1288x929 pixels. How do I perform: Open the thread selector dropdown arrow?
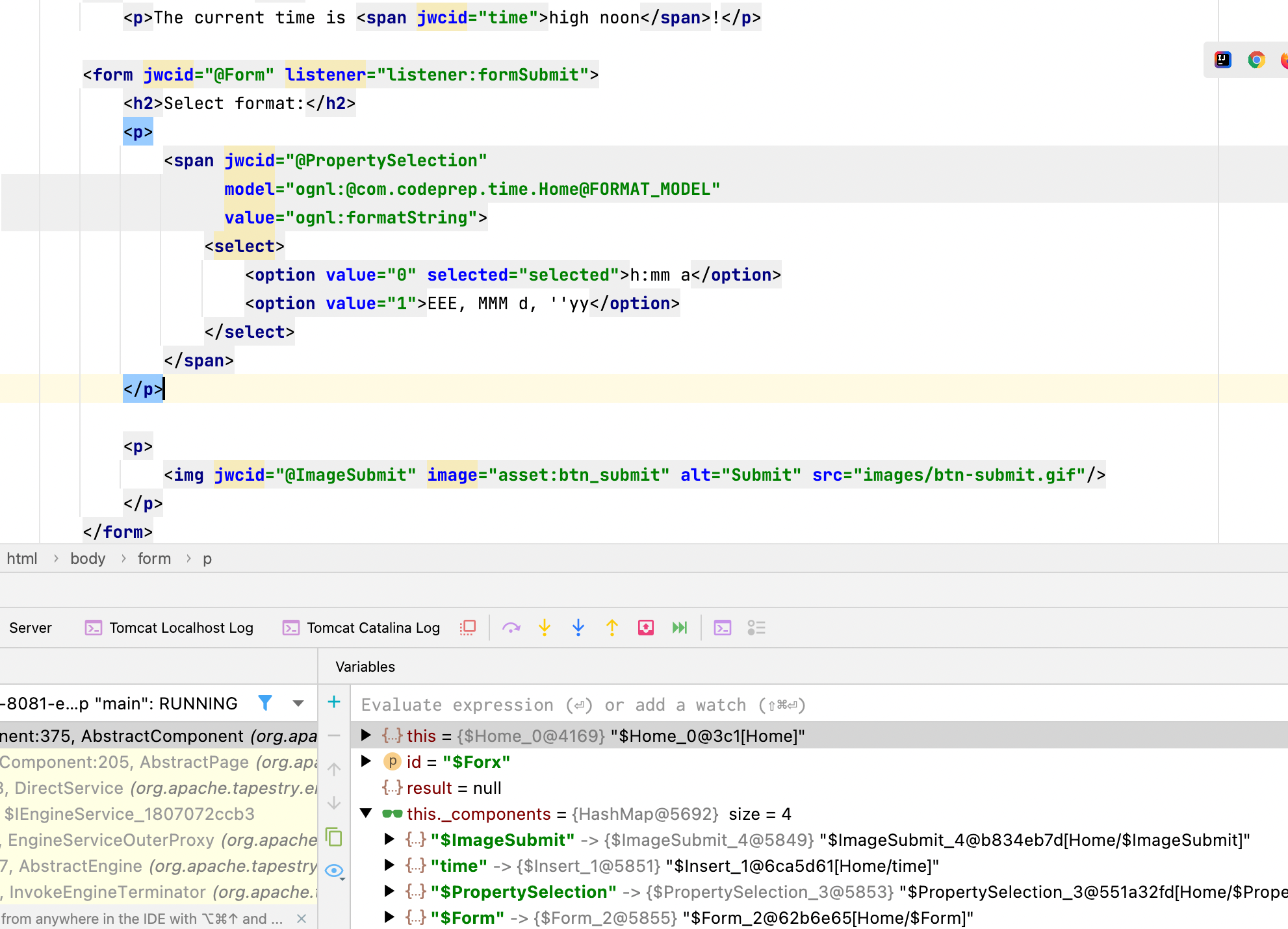click(298, 704)
